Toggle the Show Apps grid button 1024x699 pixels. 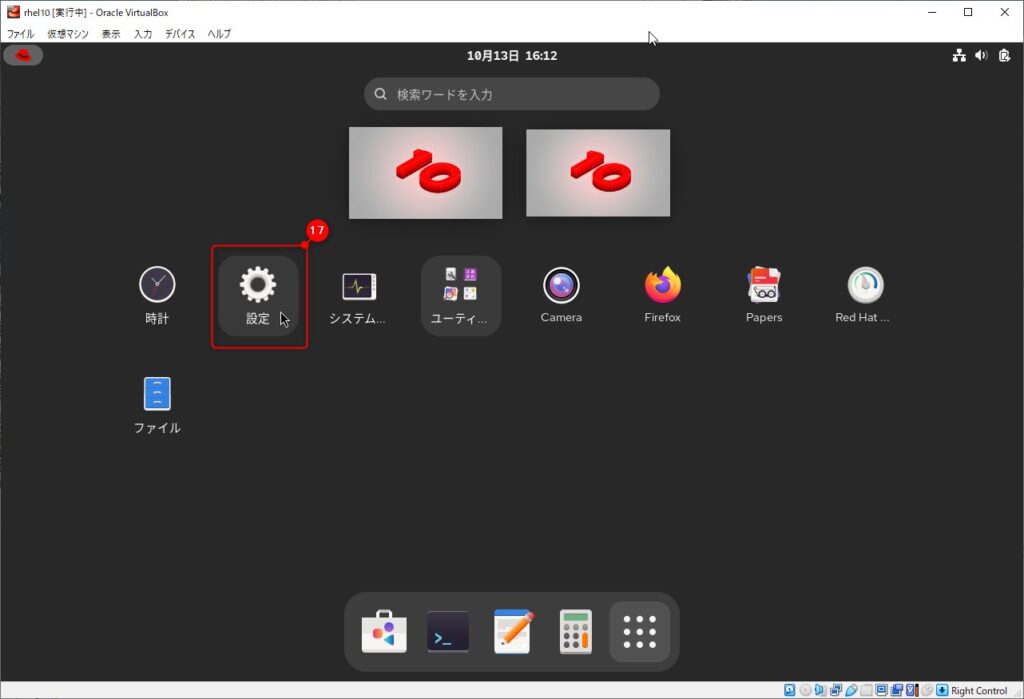point(639,631)
